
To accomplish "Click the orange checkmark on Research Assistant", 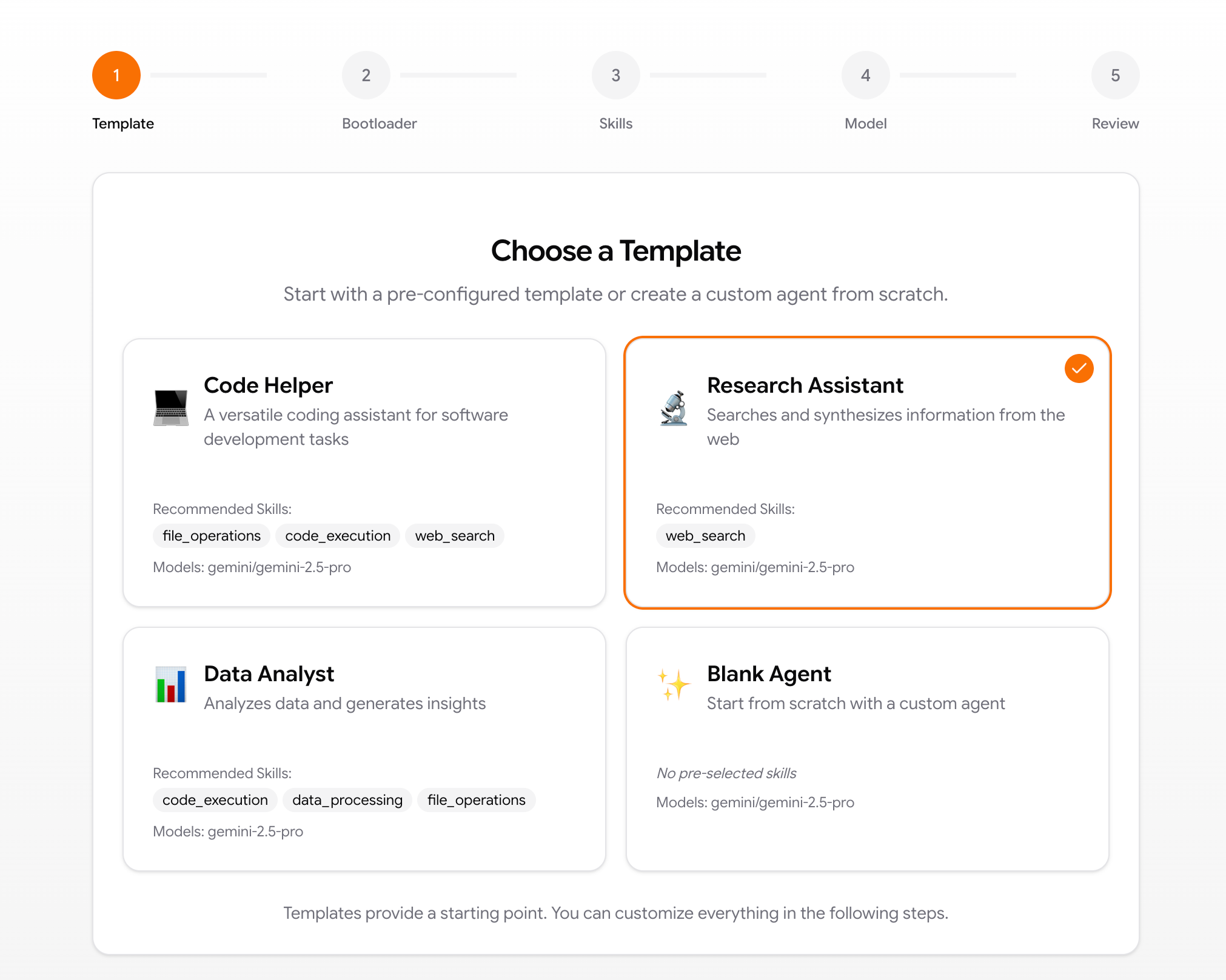I will pyautogui.click(x=1079, y=368).
